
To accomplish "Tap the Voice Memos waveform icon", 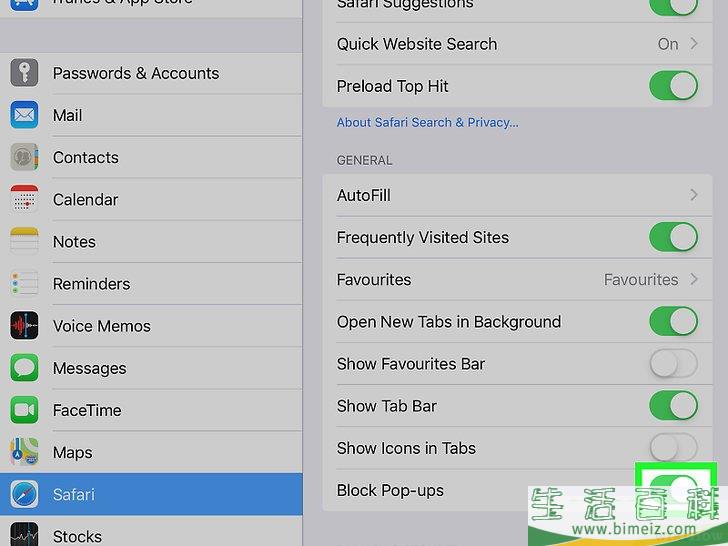I will 24,325.
